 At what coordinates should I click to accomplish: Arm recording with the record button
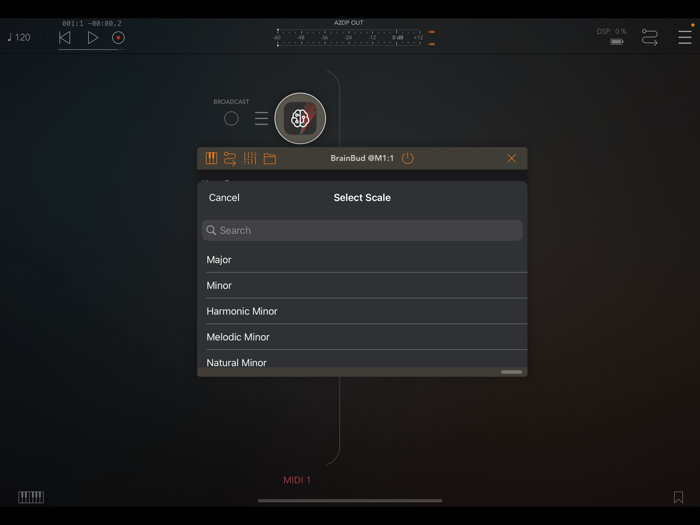[x=118, y=38]
